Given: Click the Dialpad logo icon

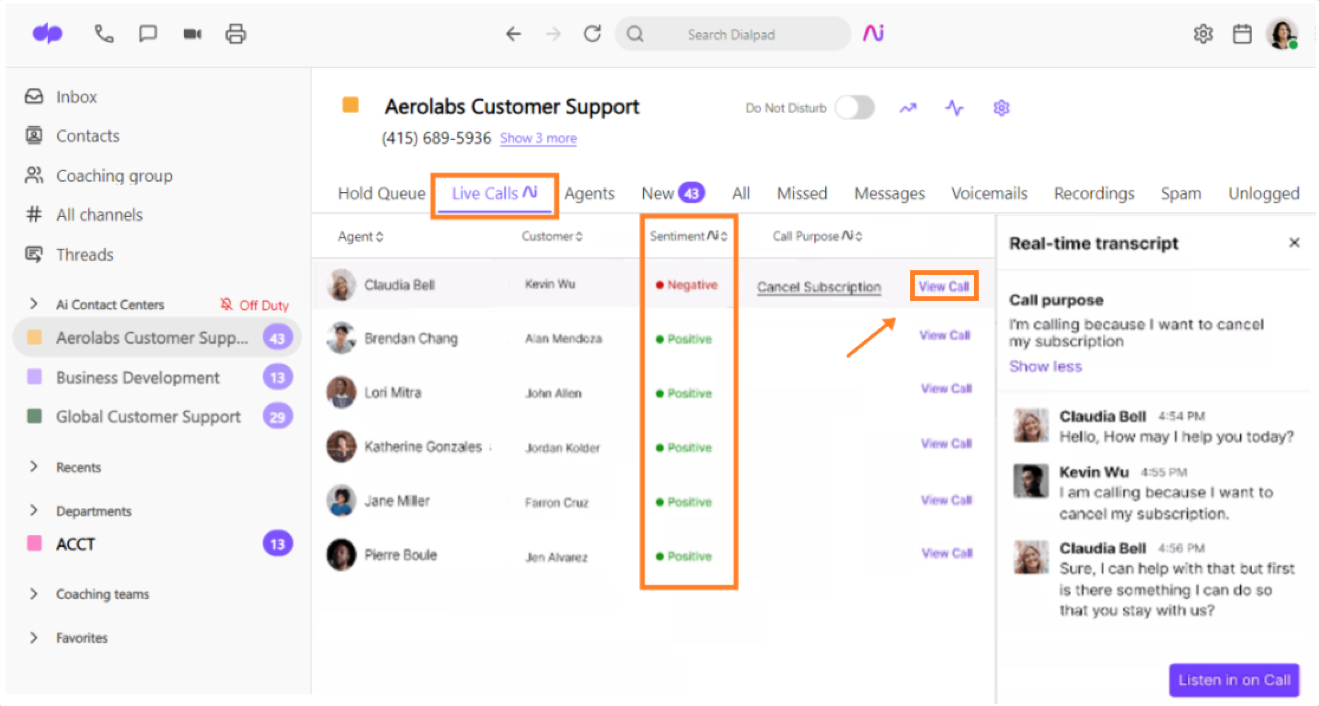Looking at the screenshot, I should point(47,34).
